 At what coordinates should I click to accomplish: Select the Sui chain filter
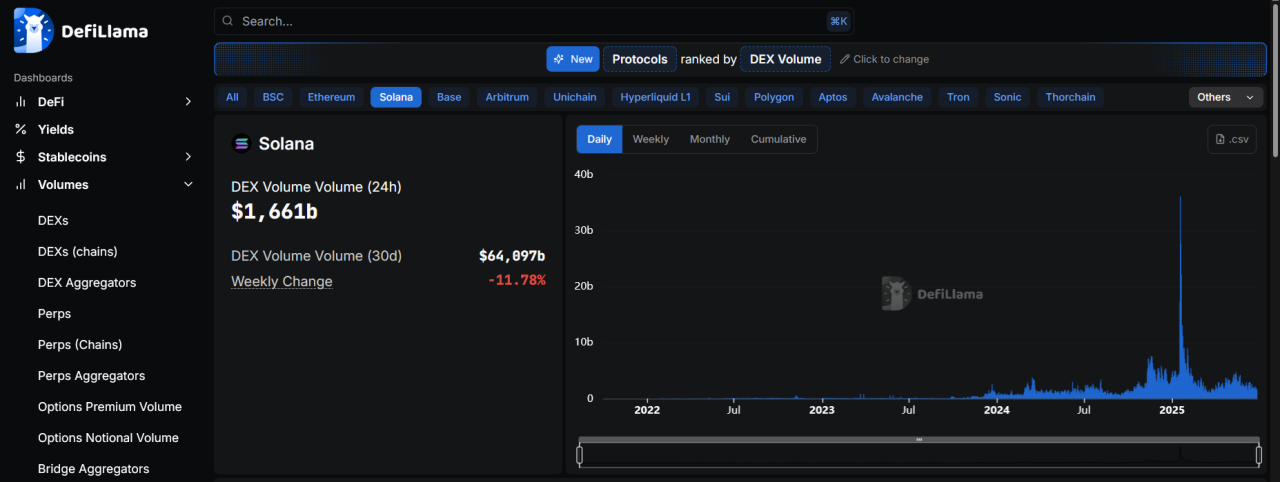(722, 97)
